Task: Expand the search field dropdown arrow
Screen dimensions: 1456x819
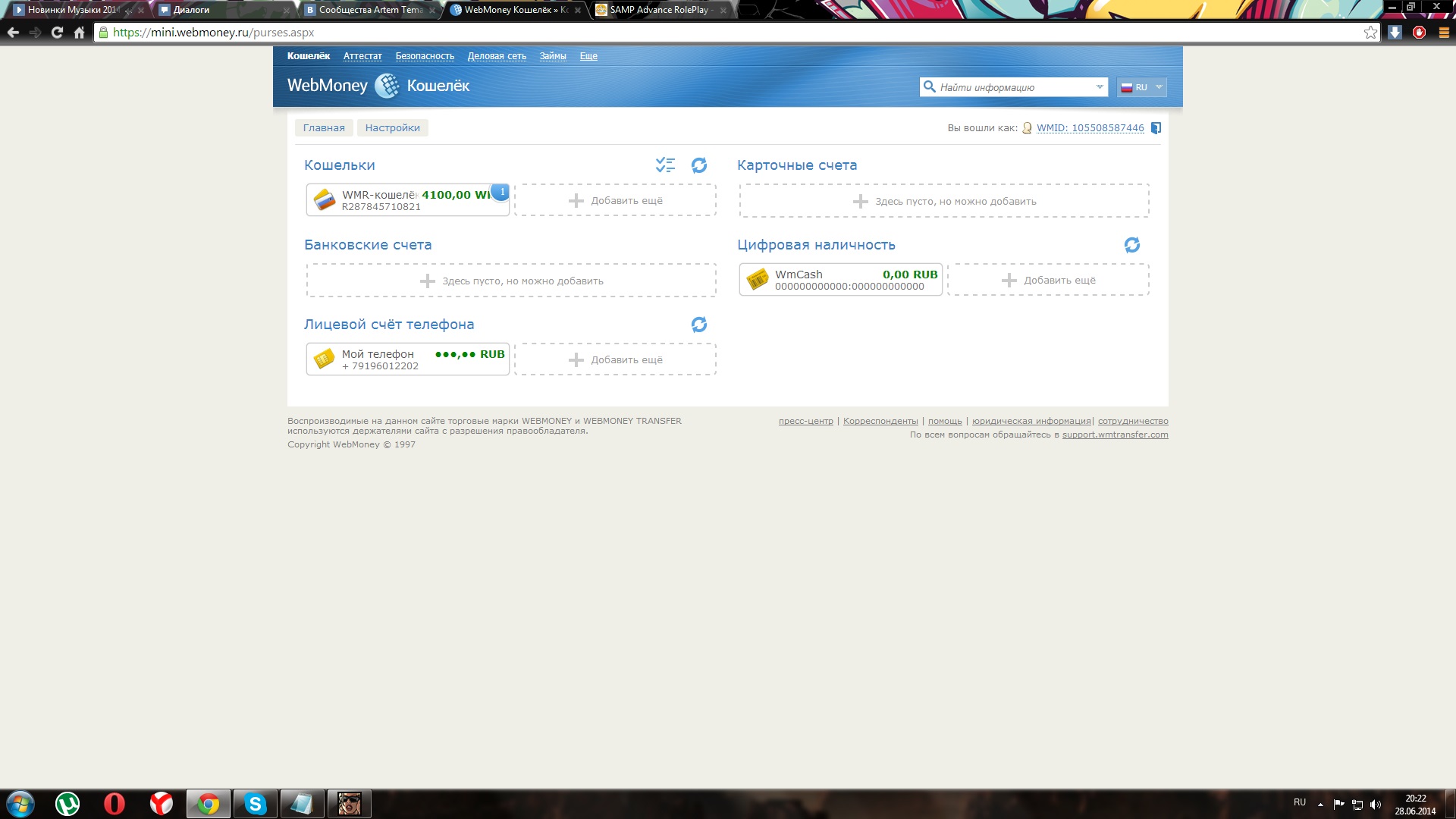Action: click(1100, 87)
